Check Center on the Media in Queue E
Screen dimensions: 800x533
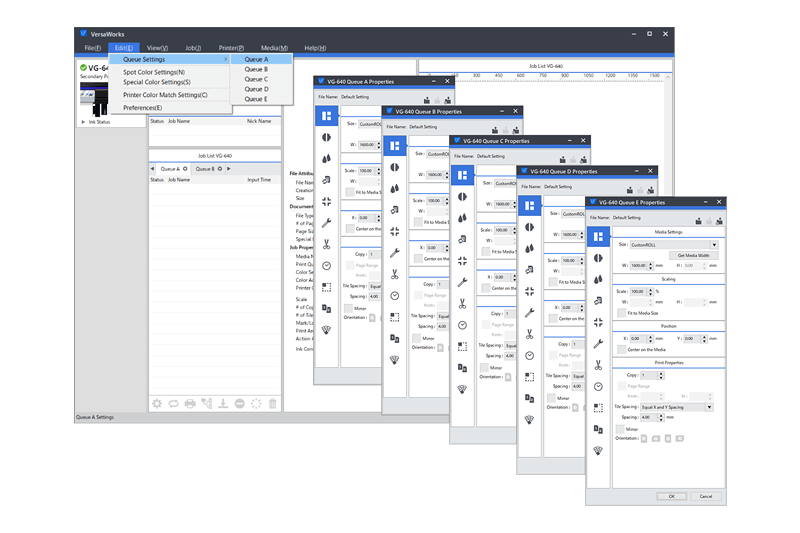click(x=622, y=349)
